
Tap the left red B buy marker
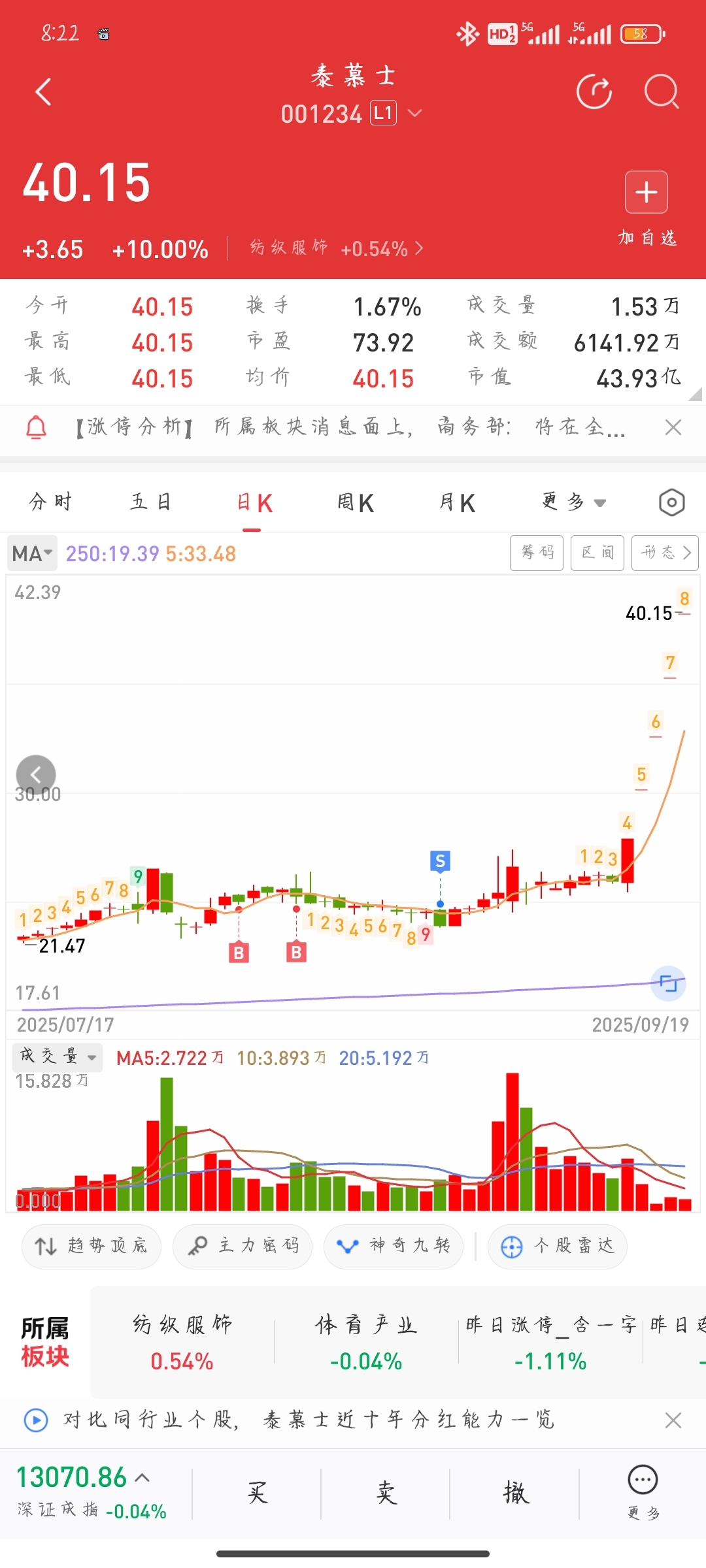click(239, 953)
